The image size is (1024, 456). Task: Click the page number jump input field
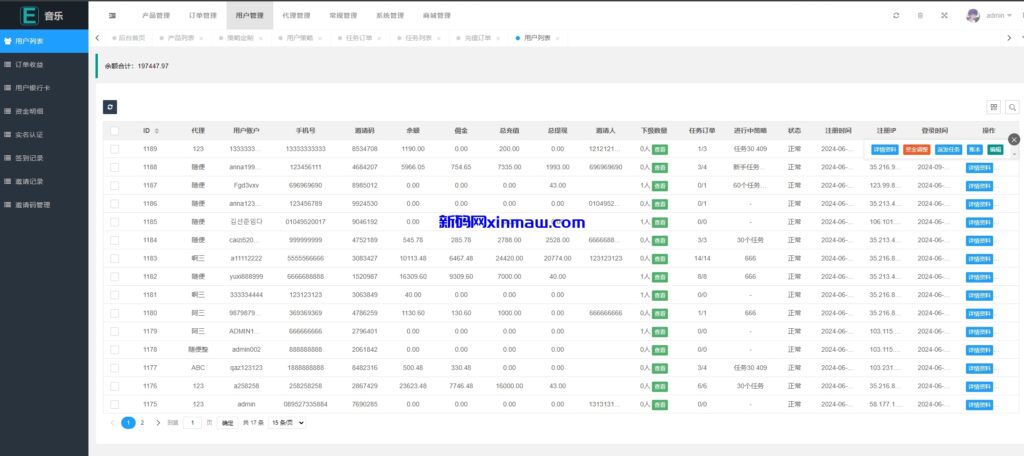192,423
